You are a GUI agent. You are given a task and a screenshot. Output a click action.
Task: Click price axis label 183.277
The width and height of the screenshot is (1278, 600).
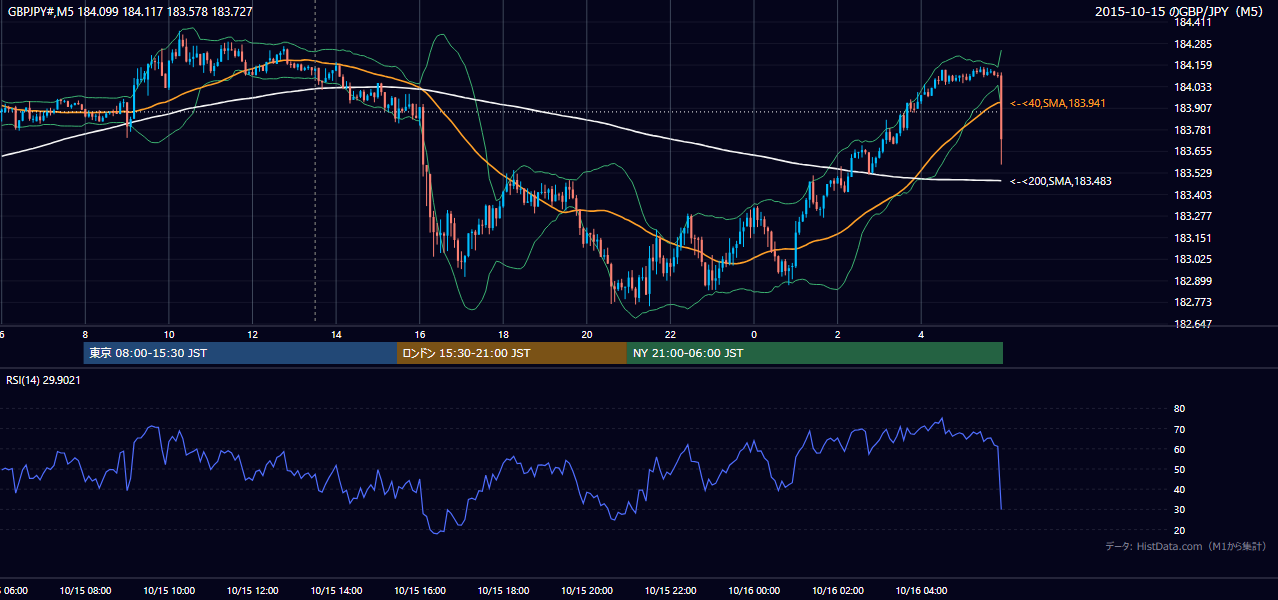click(x=1193, y=216)
